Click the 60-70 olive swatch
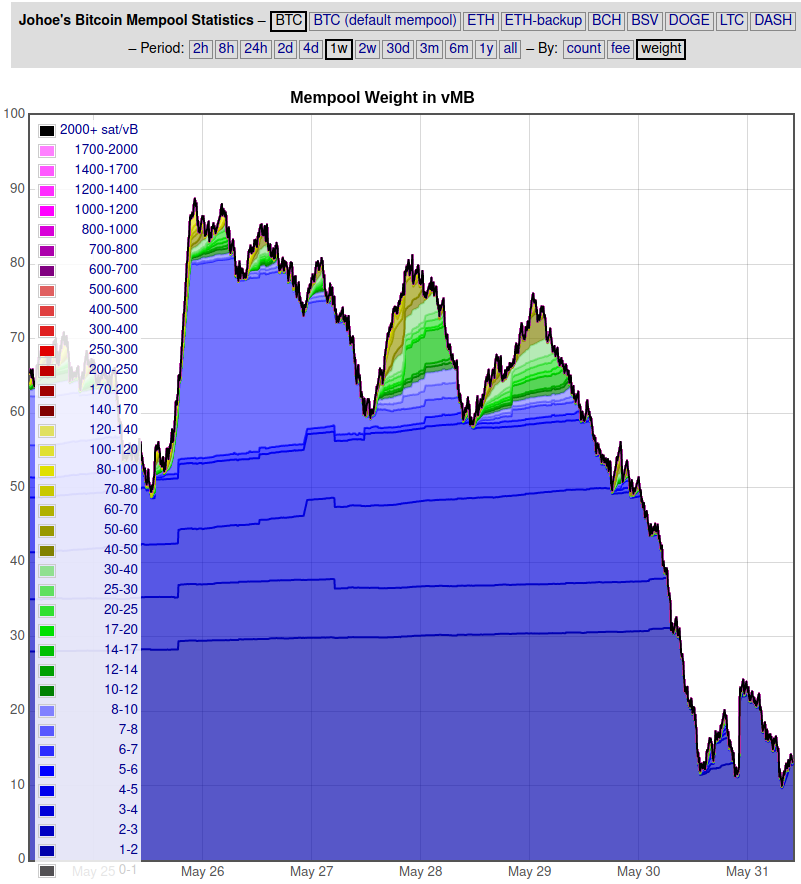 (47, 511)
